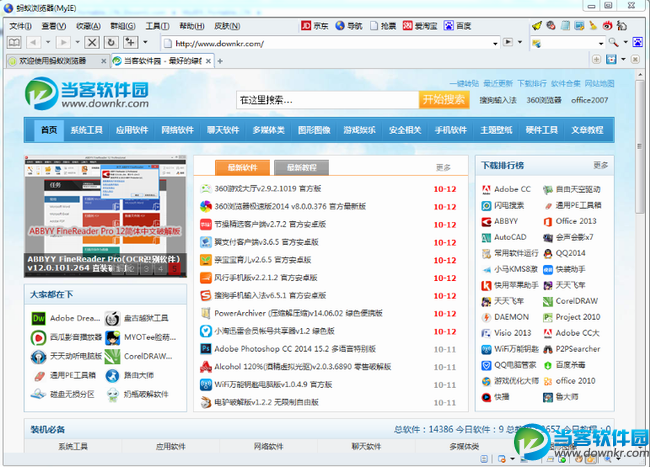Click the Go arrow beside address bar
Viewport: 650px width, 467px height.
[508, 42]
